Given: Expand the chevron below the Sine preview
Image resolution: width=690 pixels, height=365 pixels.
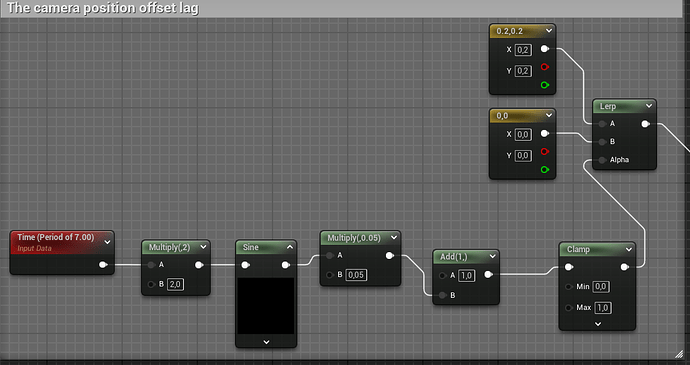Looking at the screenshot, I should click(266, 342).
